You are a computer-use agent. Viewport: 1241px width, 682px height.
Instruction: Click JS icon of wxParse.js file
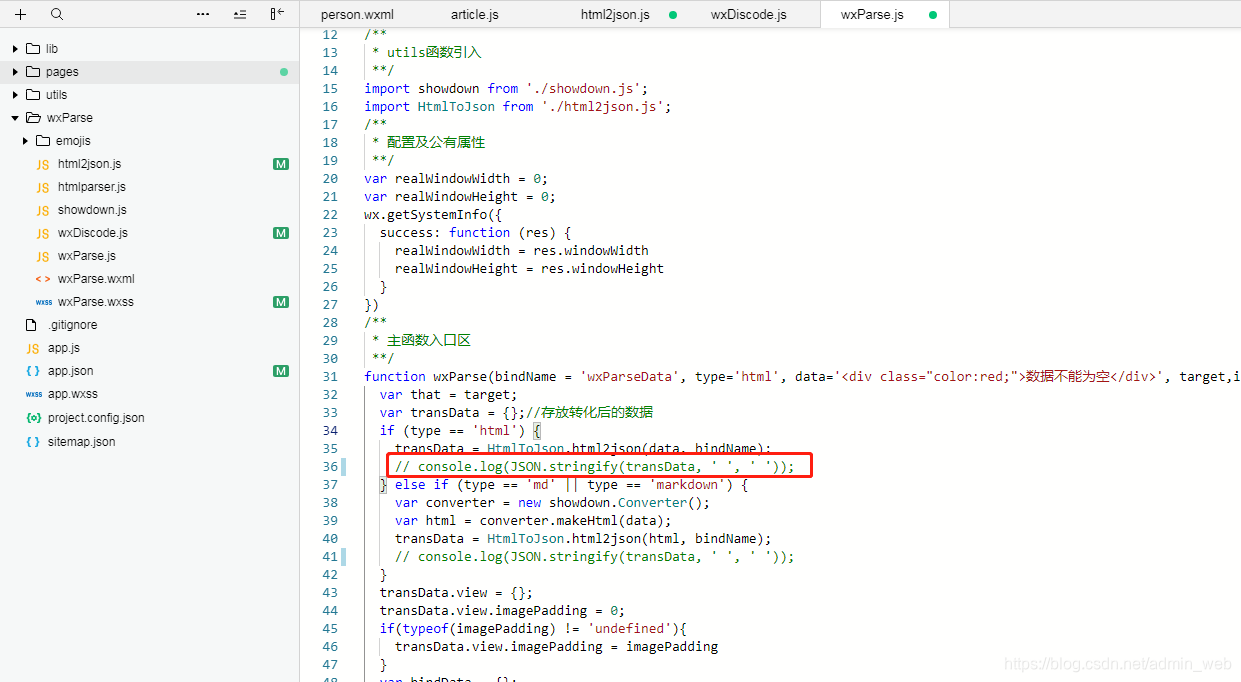[43, 256]
